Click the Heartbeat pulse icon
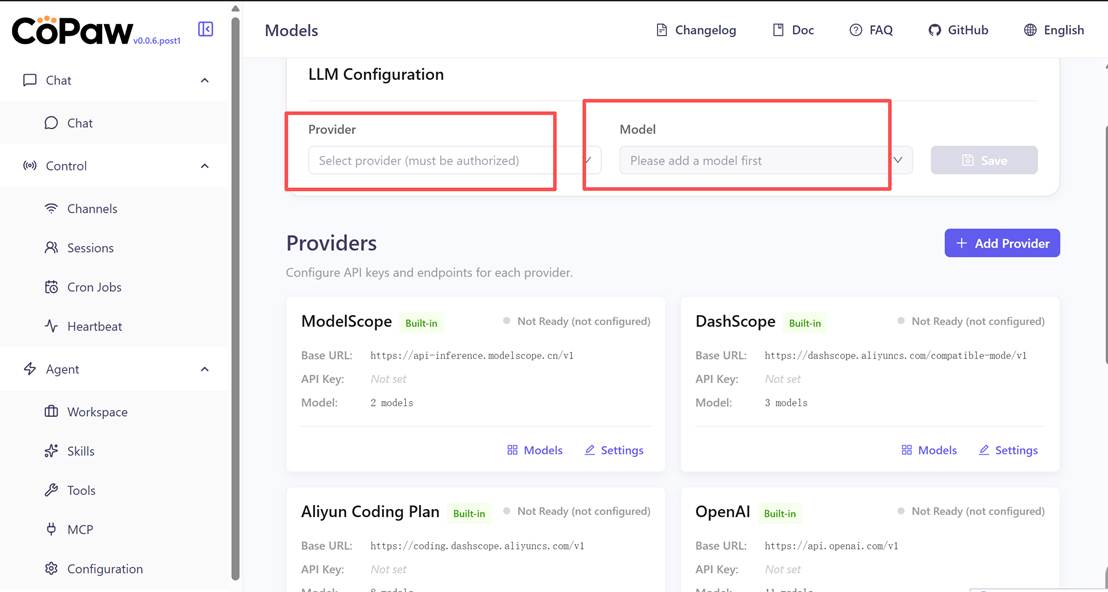 pos(51,326)
